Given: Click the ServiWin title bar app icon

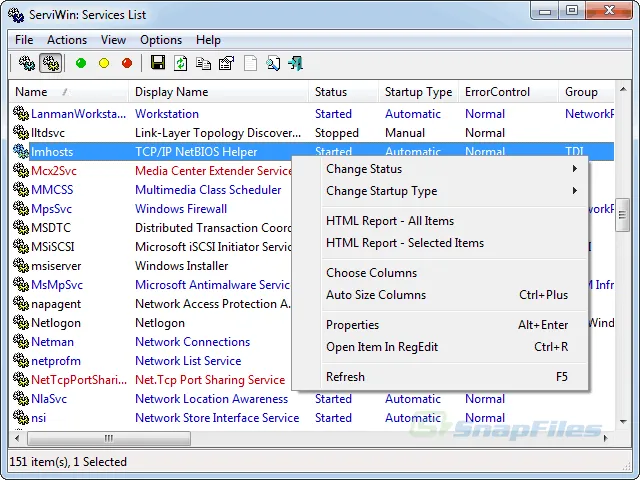Looking at the screenshot, I should (x=16, y=15).
